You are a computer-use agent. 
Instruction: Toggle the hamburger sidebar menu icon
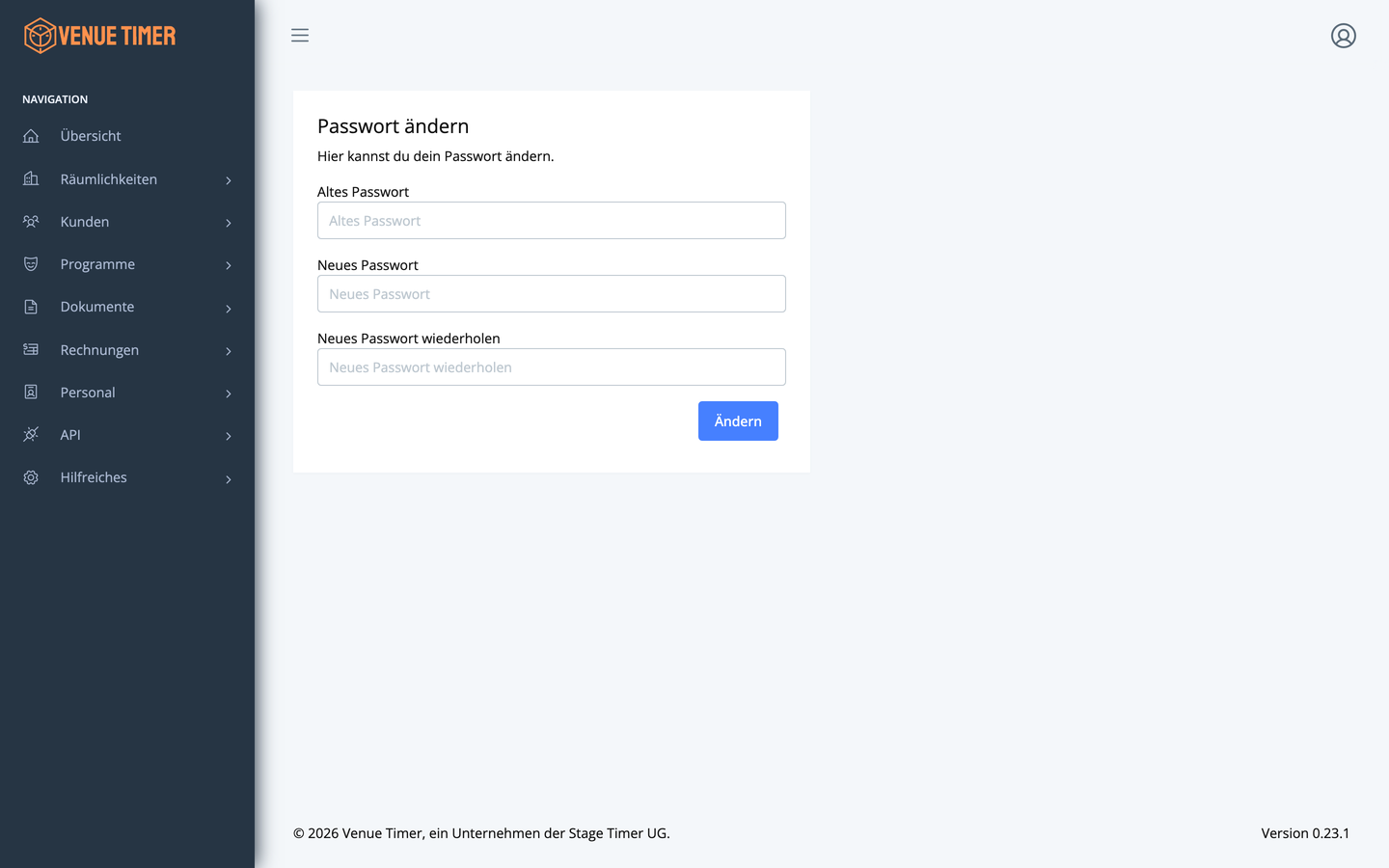tap(300, 36)
